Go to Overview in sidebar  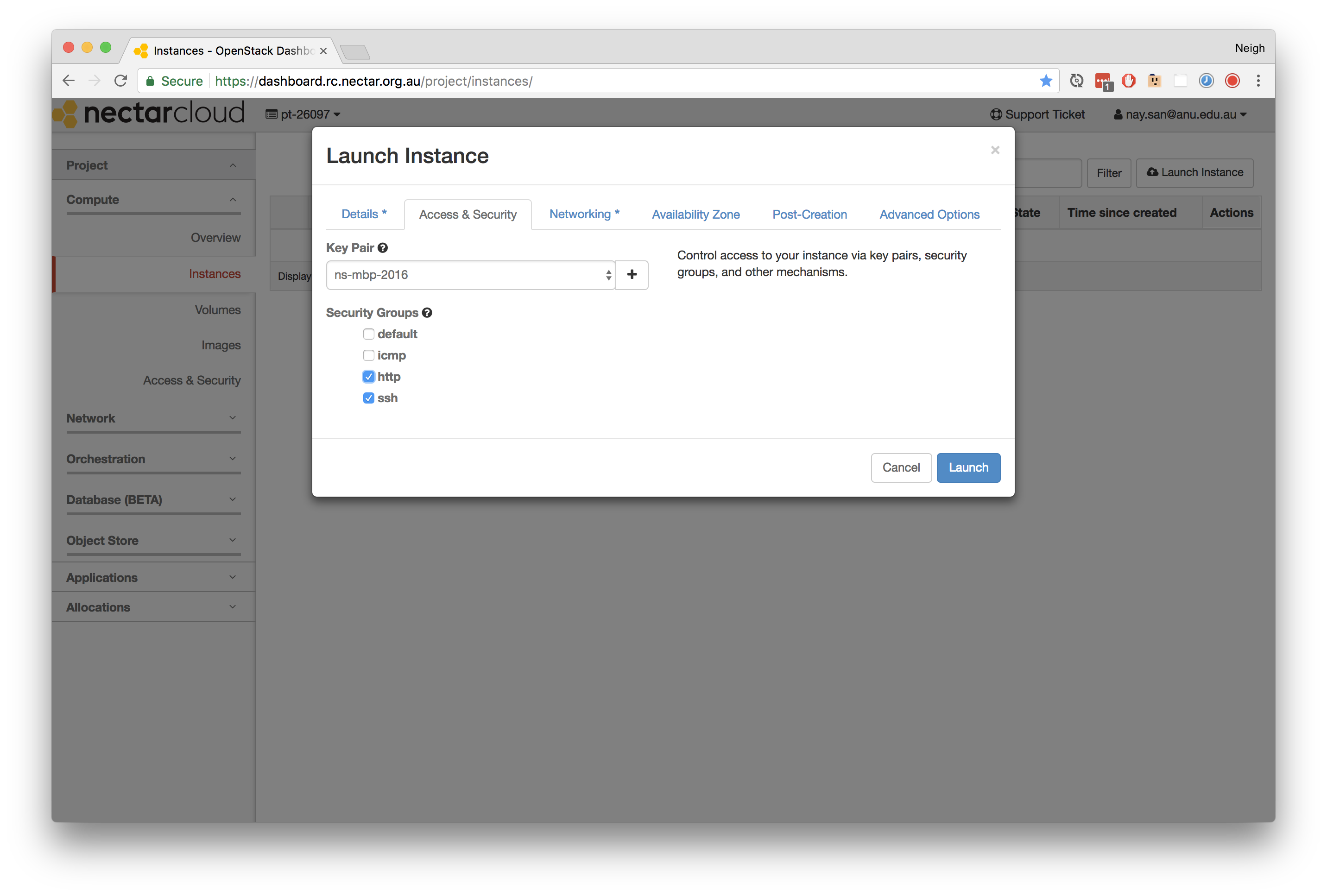[215, 238]
